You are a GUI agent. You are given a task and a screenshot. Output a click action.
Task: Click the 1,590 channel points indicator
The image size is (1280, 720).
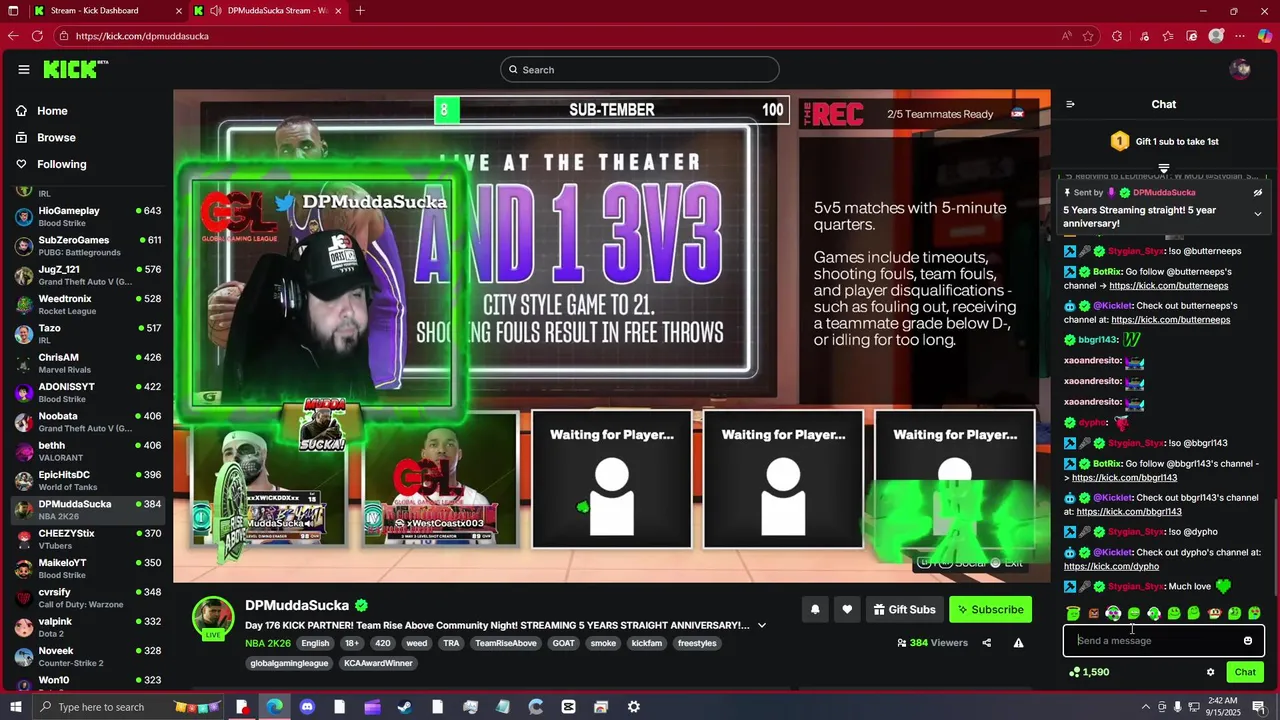[x=1089, y=672]
